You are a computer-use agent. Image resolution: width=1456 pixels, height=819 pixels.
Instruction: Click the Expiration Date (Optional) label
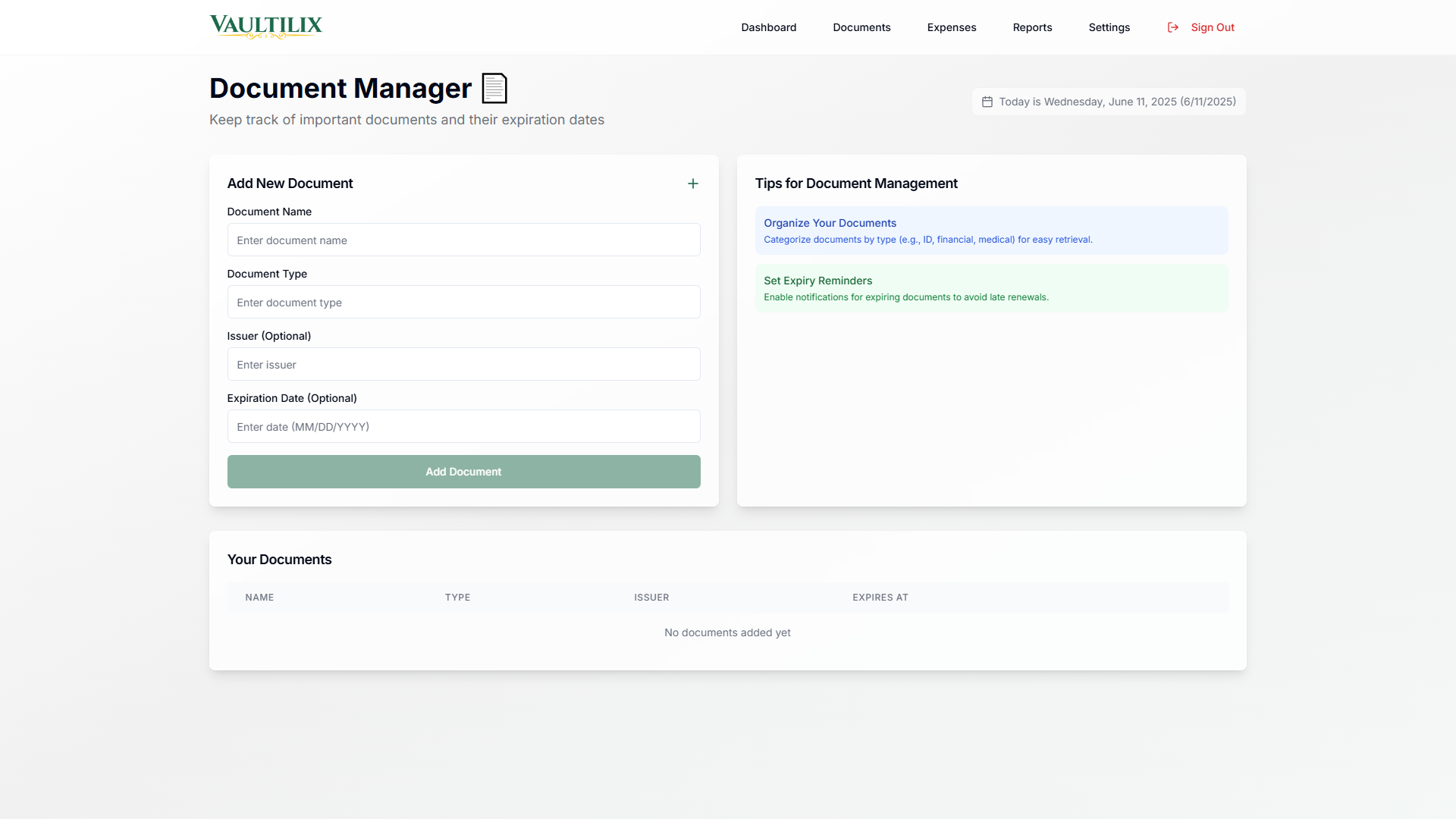(x=292, y=398)
